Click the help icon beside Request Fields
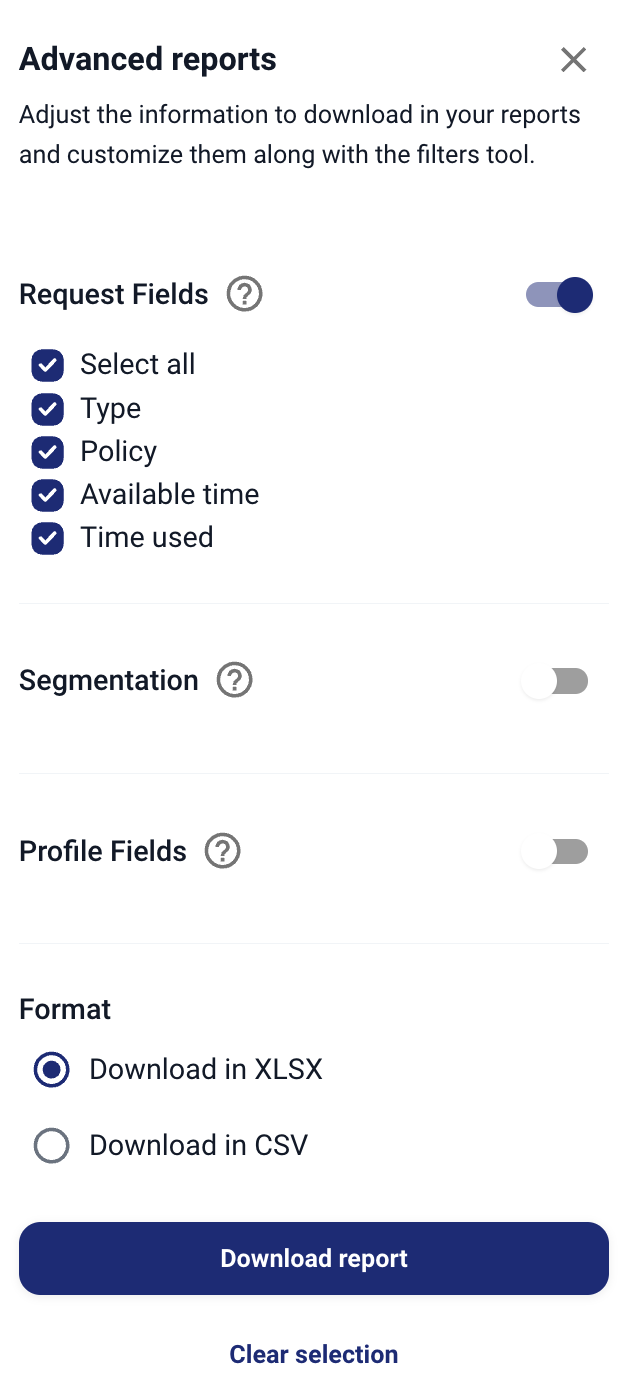 click(x=244, y=295)
